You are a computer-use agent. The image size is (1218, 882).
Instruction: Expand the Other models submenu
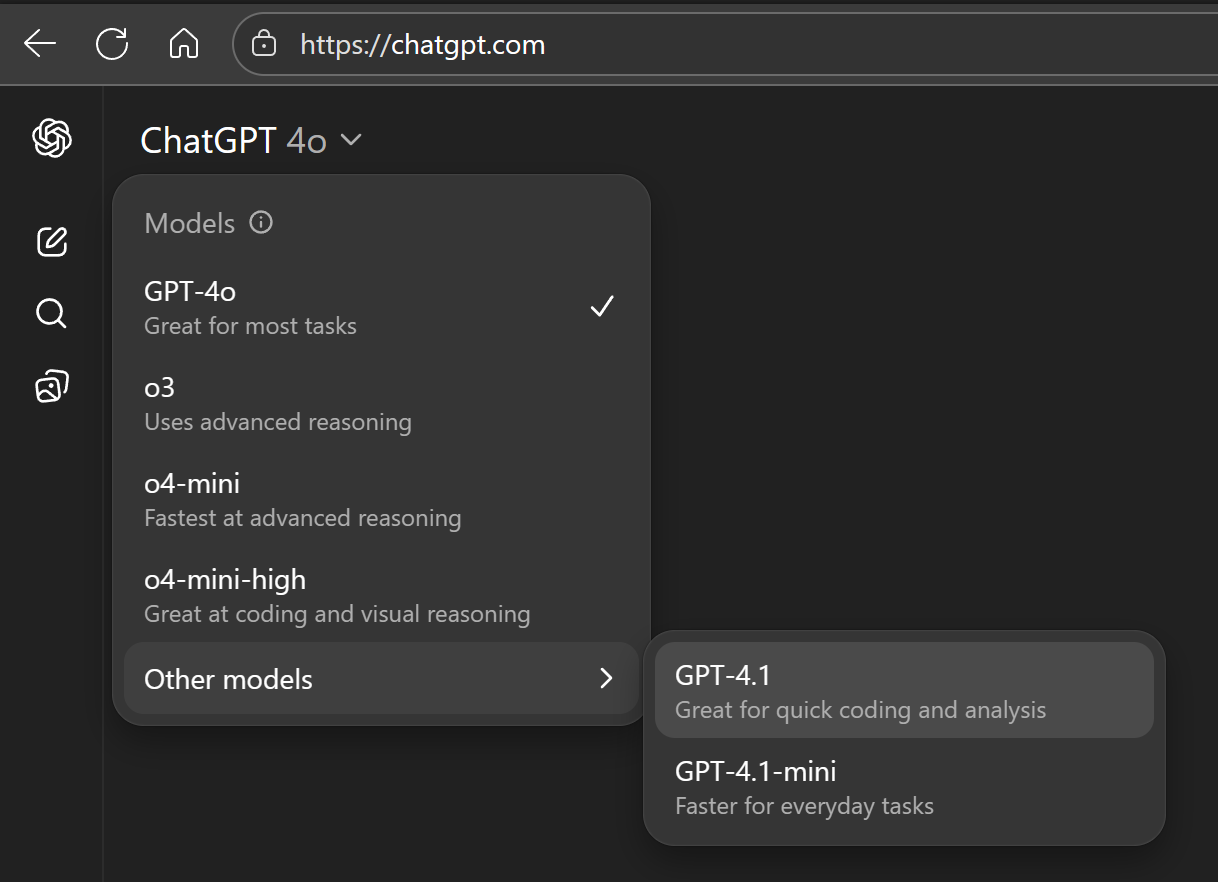click(x=381, y=679)
